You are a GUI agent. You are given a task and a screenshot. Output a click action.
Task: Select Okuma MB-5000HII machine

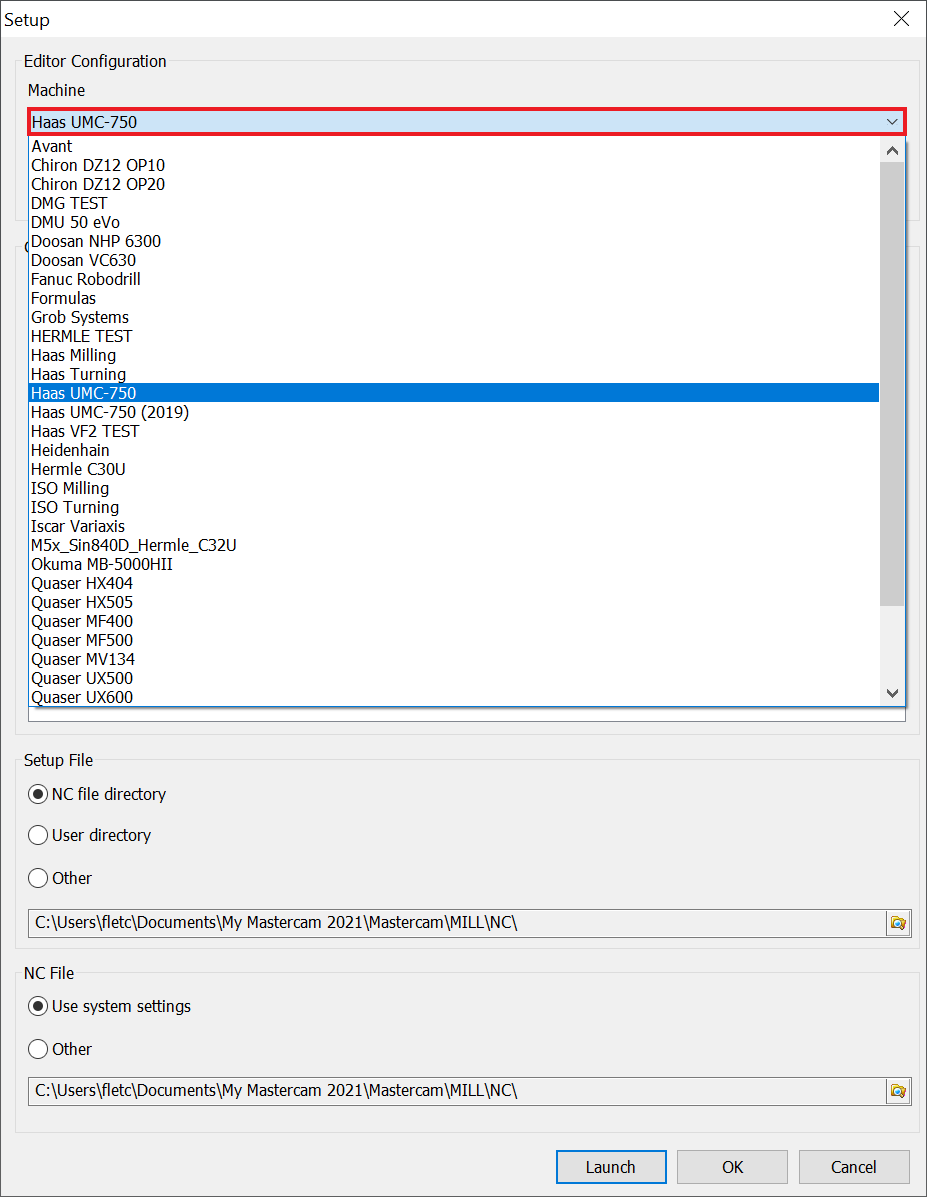pos(454,564)
